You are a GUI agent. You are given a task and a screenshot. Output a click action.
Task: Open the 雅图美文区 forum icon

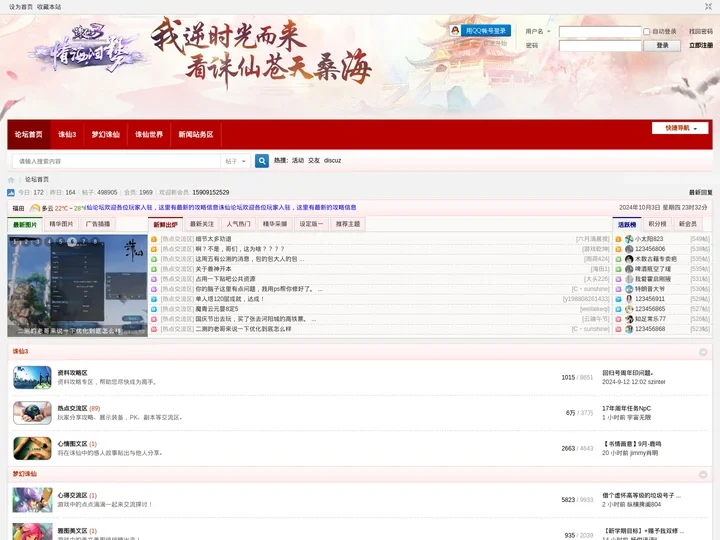(x=32, y=532)
